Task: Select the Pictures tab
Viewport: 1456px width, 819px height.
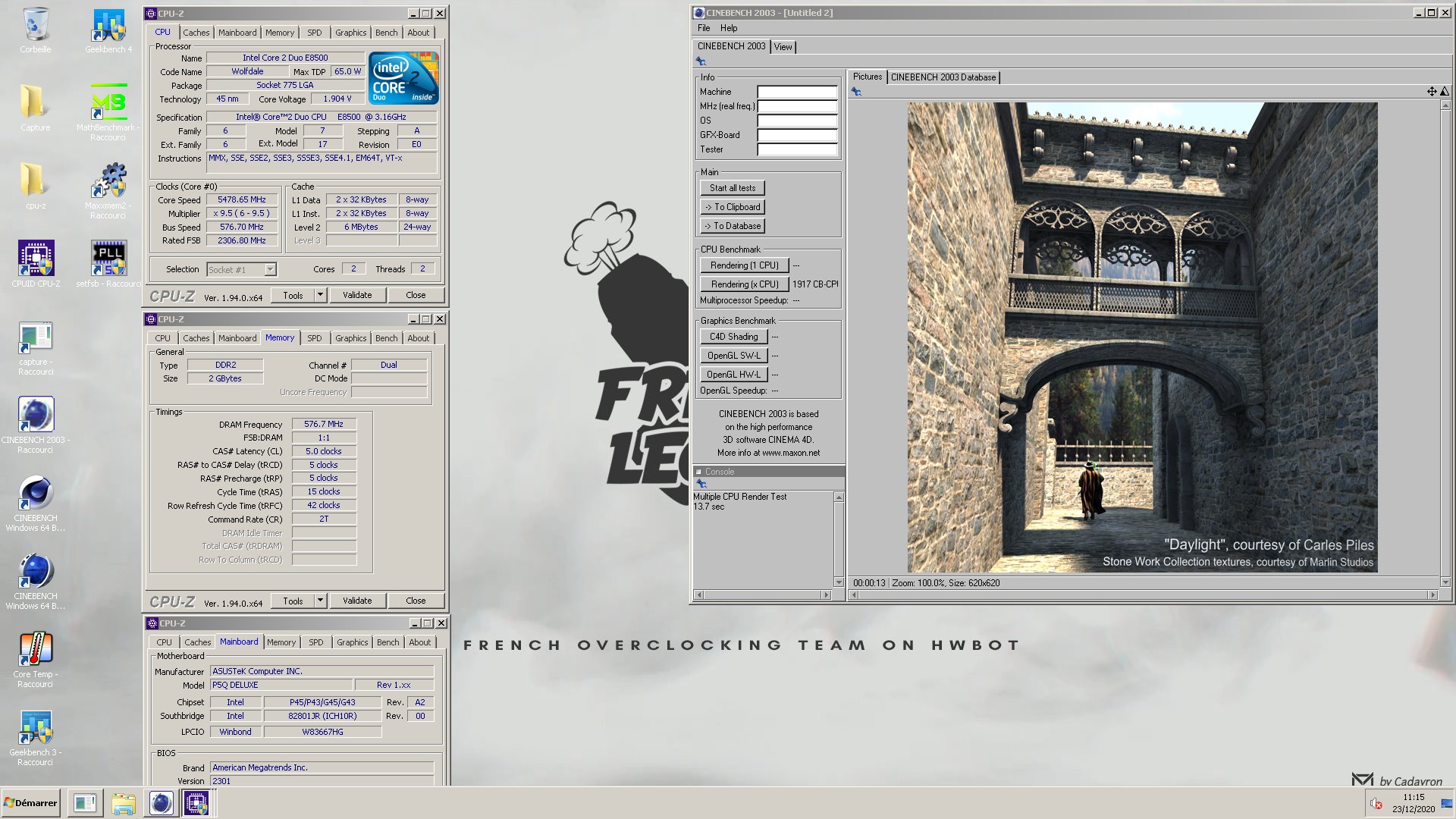Action: coord(868,77)
